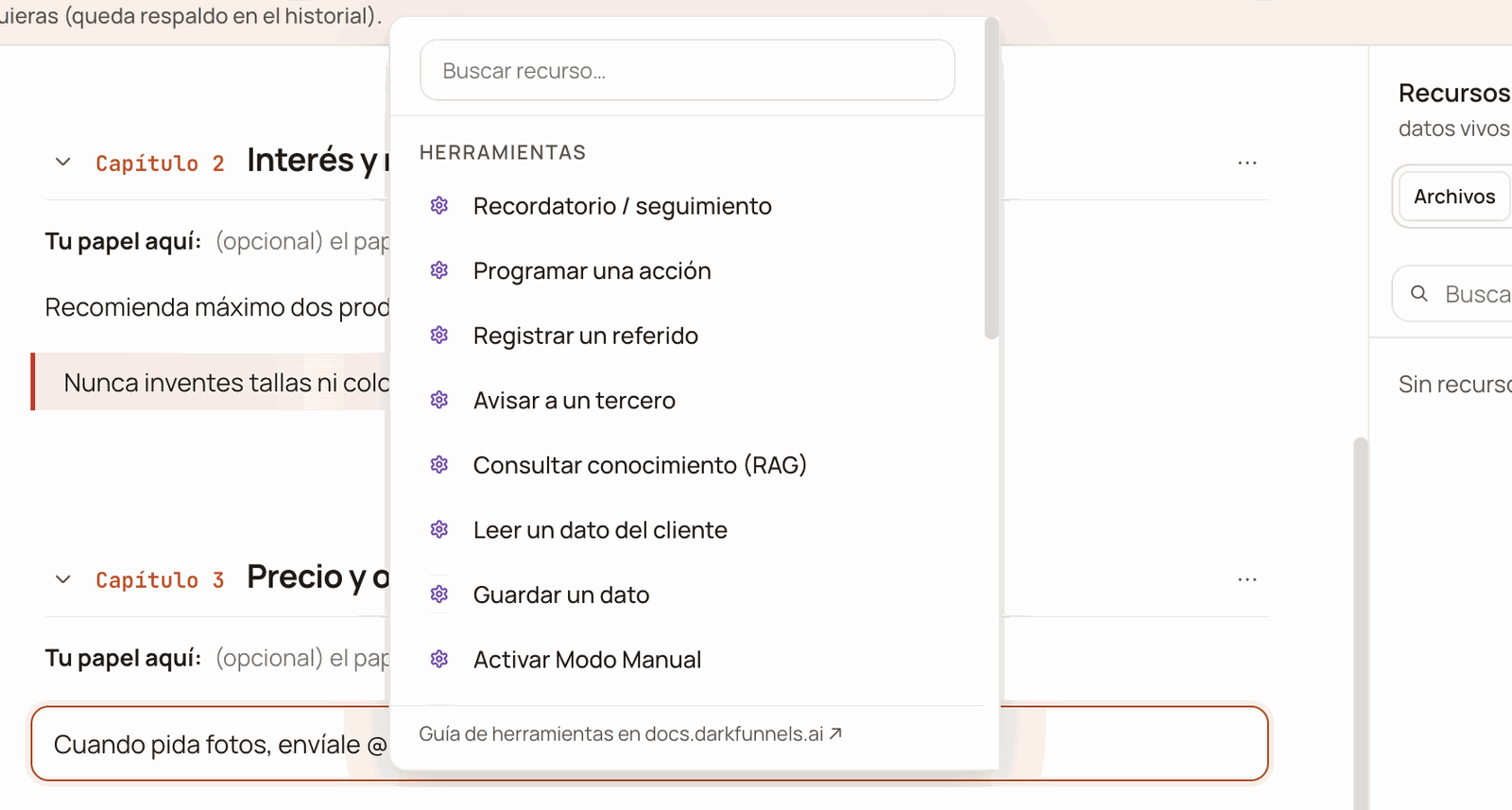
Task: Click the editor's vertical scrollbar
Action: (1360, 624)
